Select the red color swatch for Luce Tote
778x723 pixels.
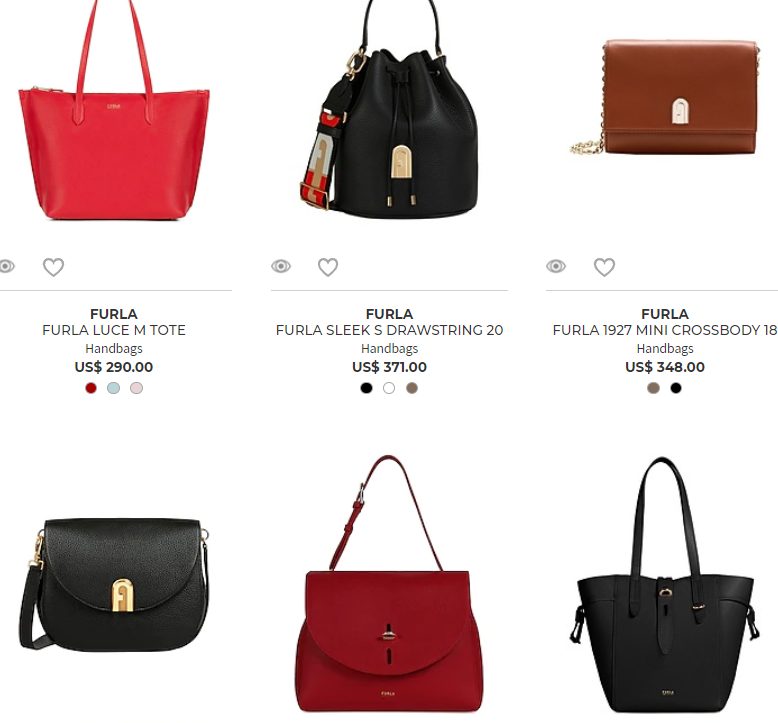click(91, 388)
